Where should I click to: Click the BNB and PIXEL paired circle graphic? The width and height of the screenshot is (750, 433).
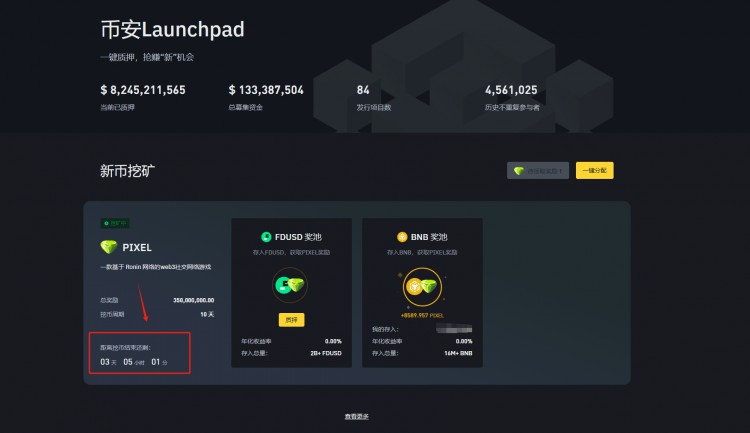[x=422, y=287]
